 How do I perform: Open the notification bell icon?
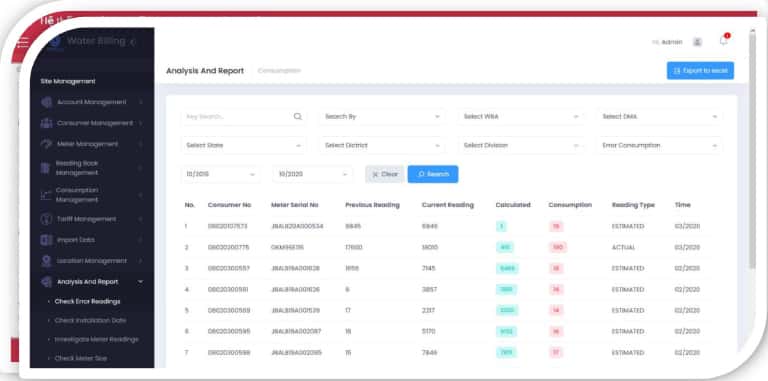(723, 41)
